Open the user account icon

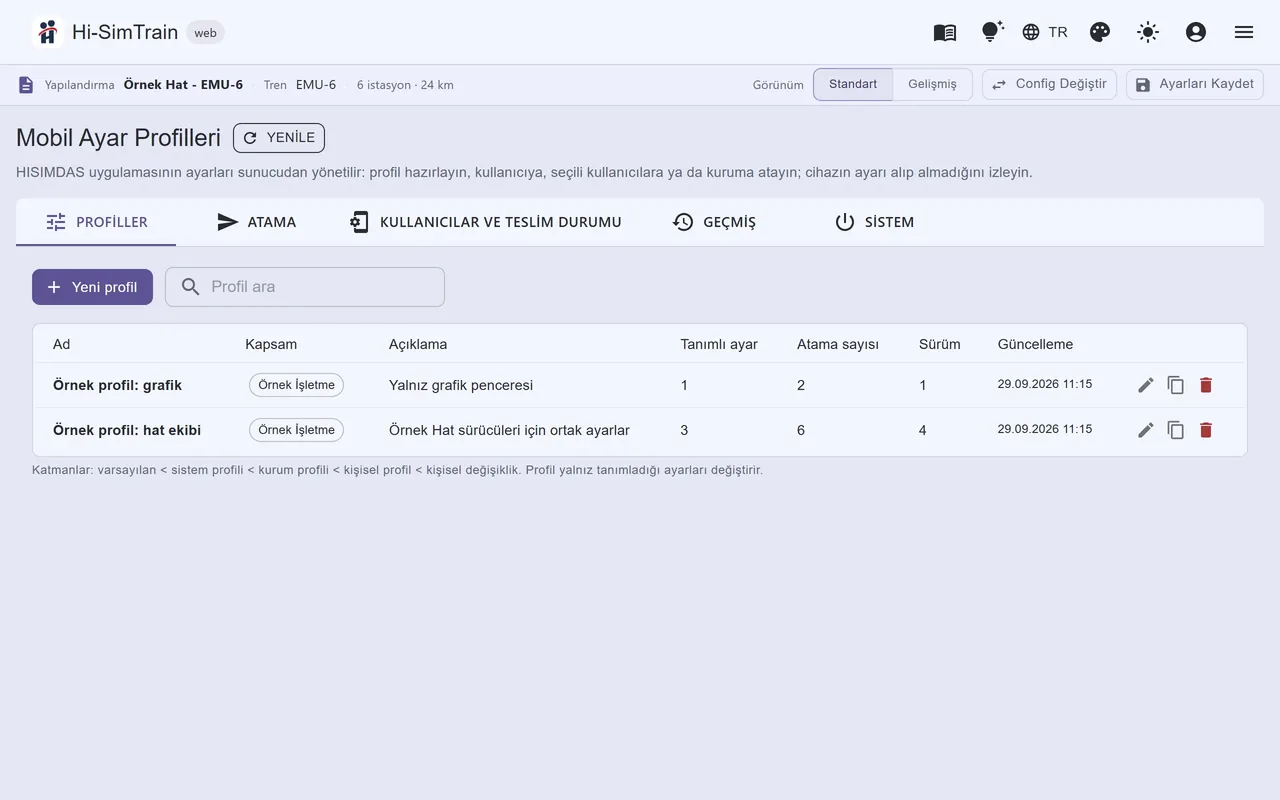pyautogui.click(x=1196, y=32)
